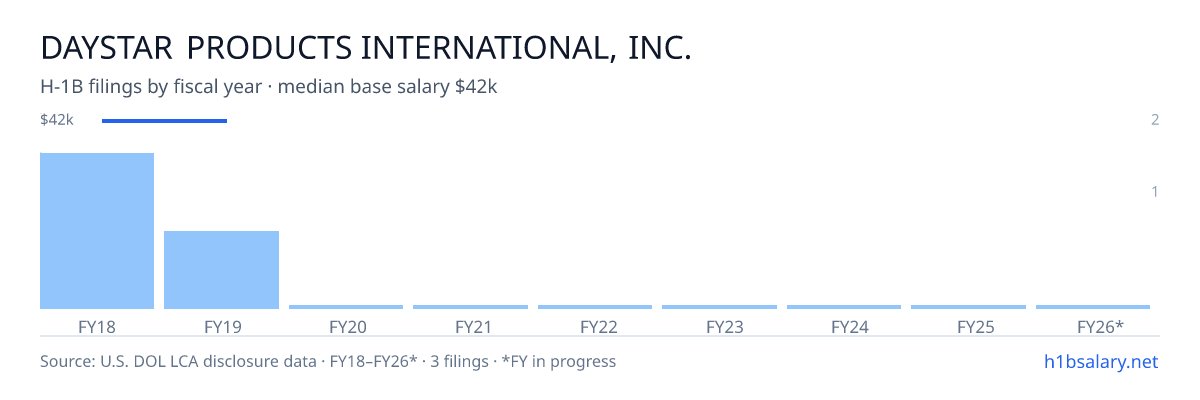Click the FY26* axis label
Screen dimensions: 1200x400
tap(1100, 326)
